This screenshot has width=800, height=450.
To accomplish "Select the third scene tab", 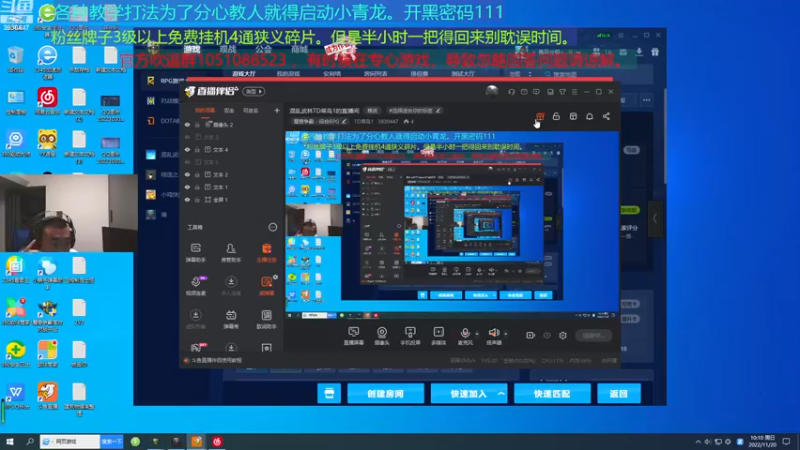I will [251, 110].
